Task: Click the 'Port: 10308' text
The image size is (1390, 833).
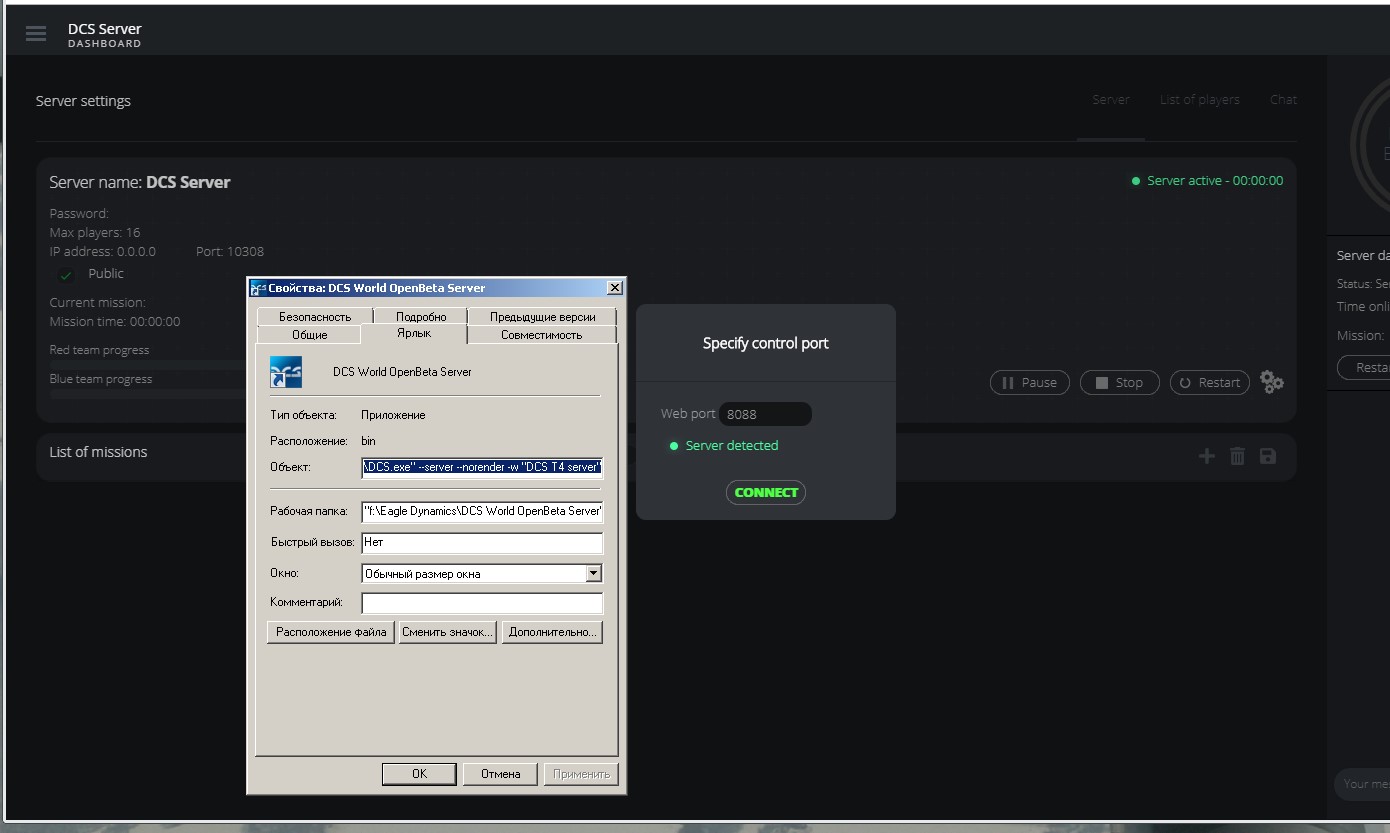Action: tap(230, 252)
